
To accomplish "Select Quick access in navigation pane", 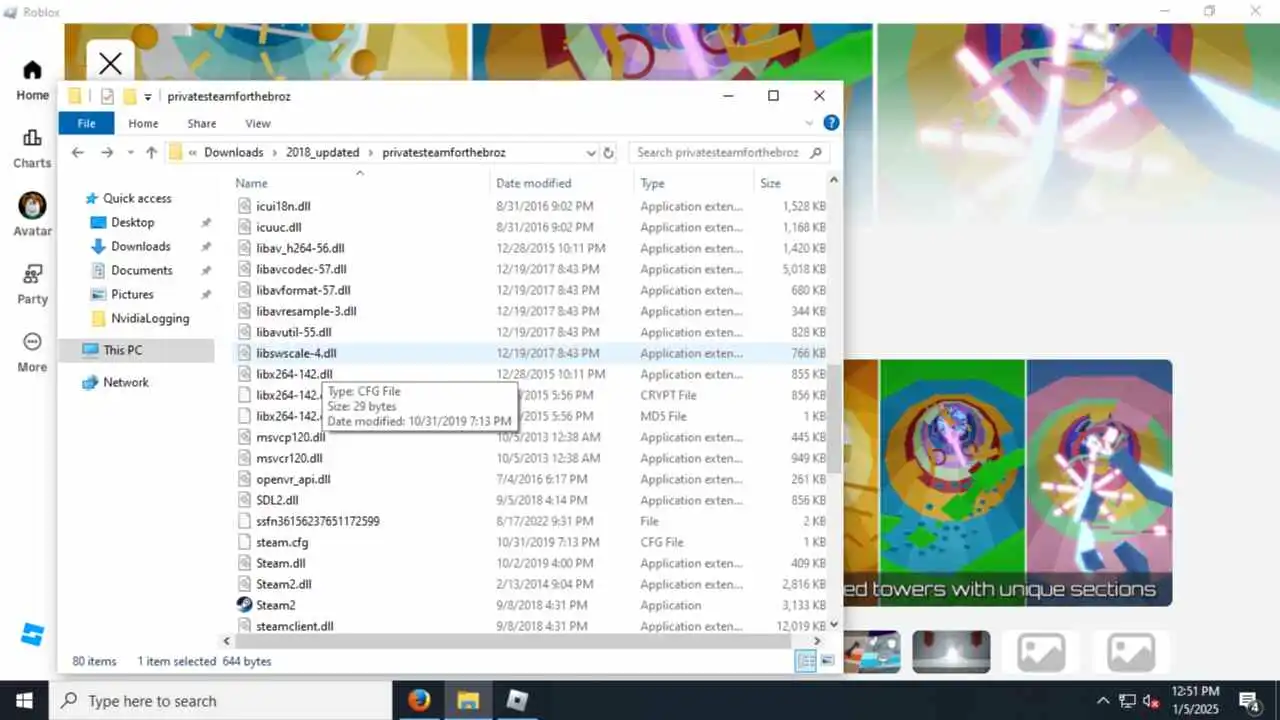I will pyautogui.click(x=137, y=198).
